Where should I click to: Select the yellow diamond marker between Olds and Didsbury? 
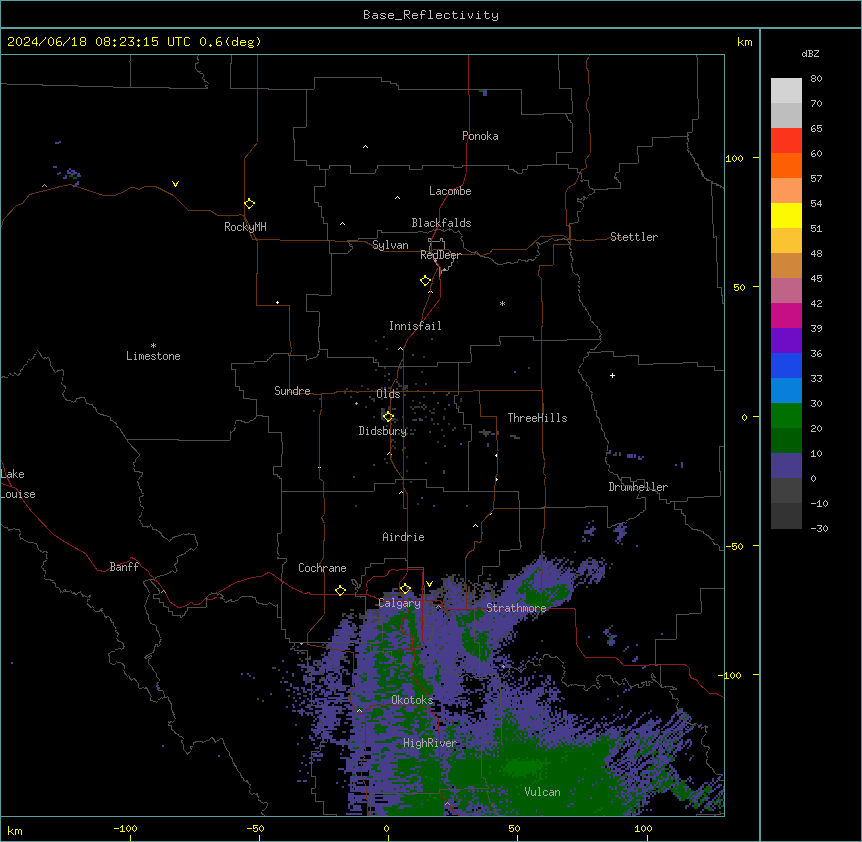point(388,416)
